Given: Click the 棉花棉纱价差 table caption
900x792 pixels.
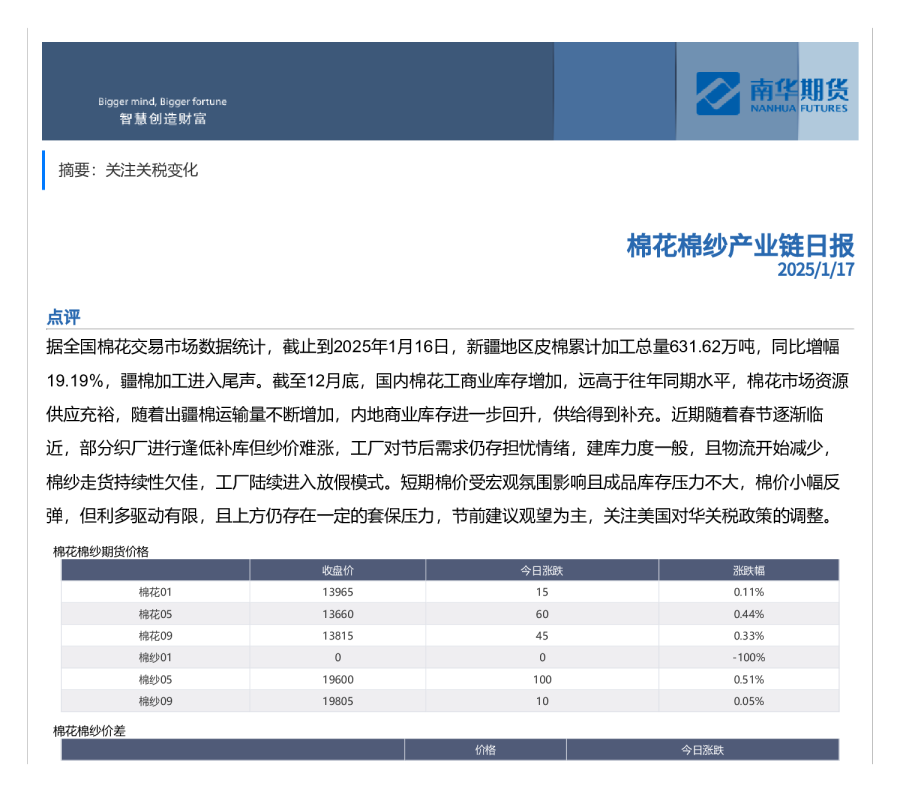Looking at the screenshot, I should point(89,731).
